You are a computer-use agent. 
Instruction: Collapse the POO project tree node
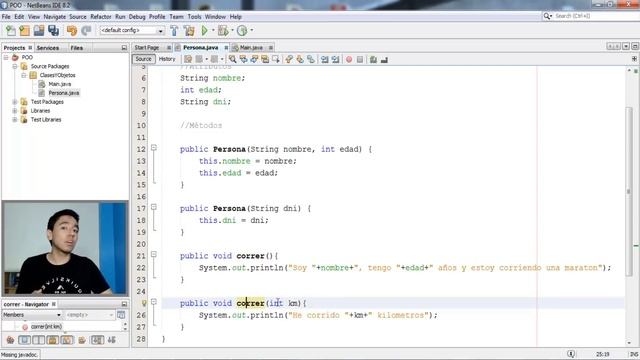6,58
